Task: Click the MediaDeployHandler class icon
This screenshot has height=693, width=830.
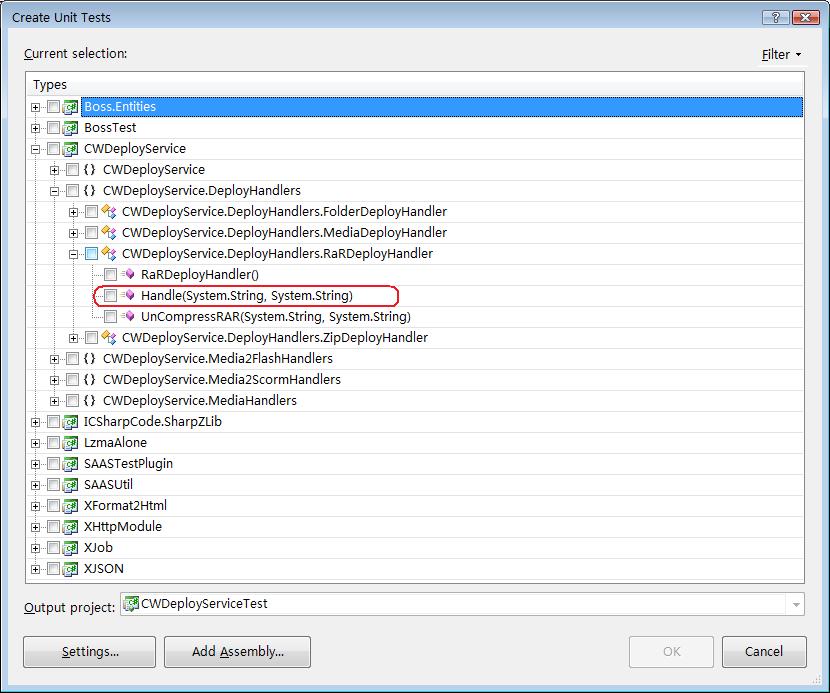Action: click(x=109, y=233)
